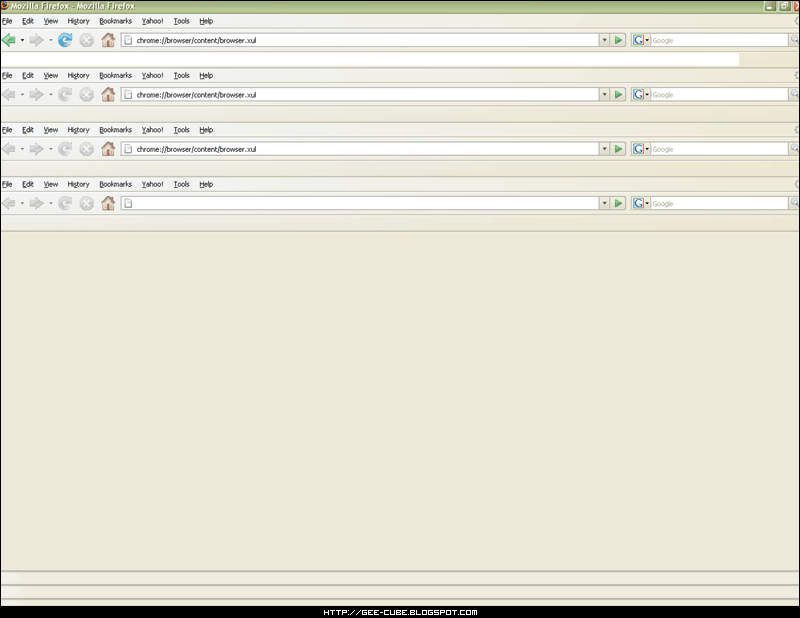Expand the address bar dropdown in the second toolbar

coord(605,94)
